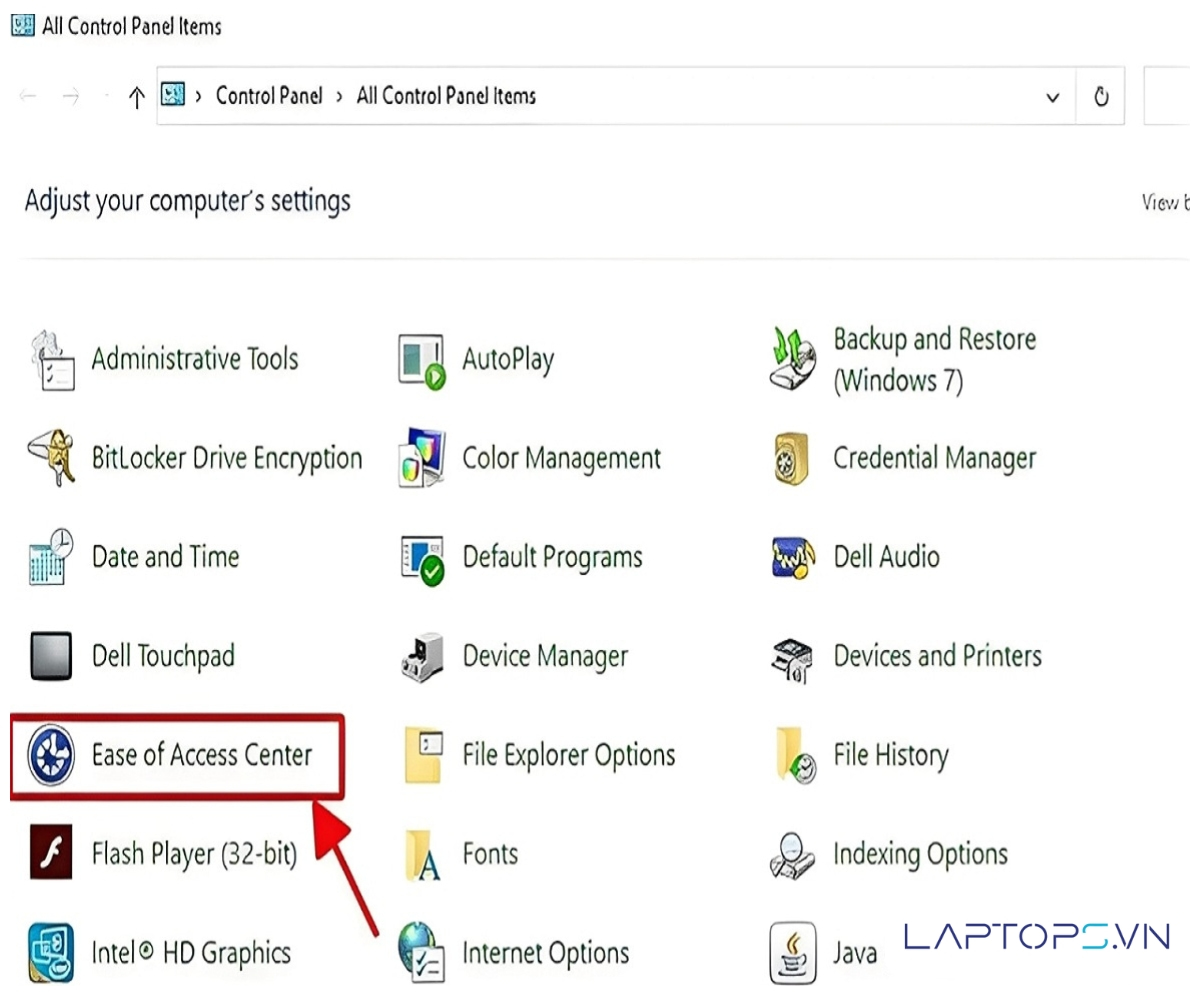Image resolution: width=1200 pixels, height=1000 pixels.
Task: Open the File Explorer Options link
Action: coord(568,756)
